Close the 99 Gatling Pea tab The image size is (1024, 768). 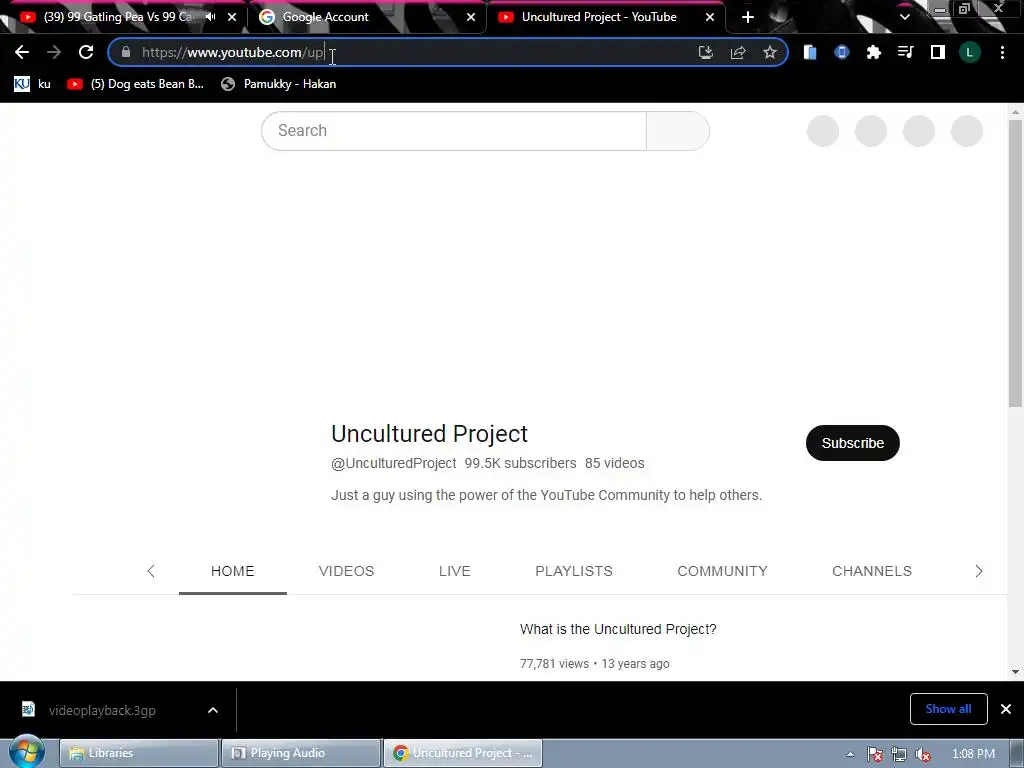tap(232, 17)
